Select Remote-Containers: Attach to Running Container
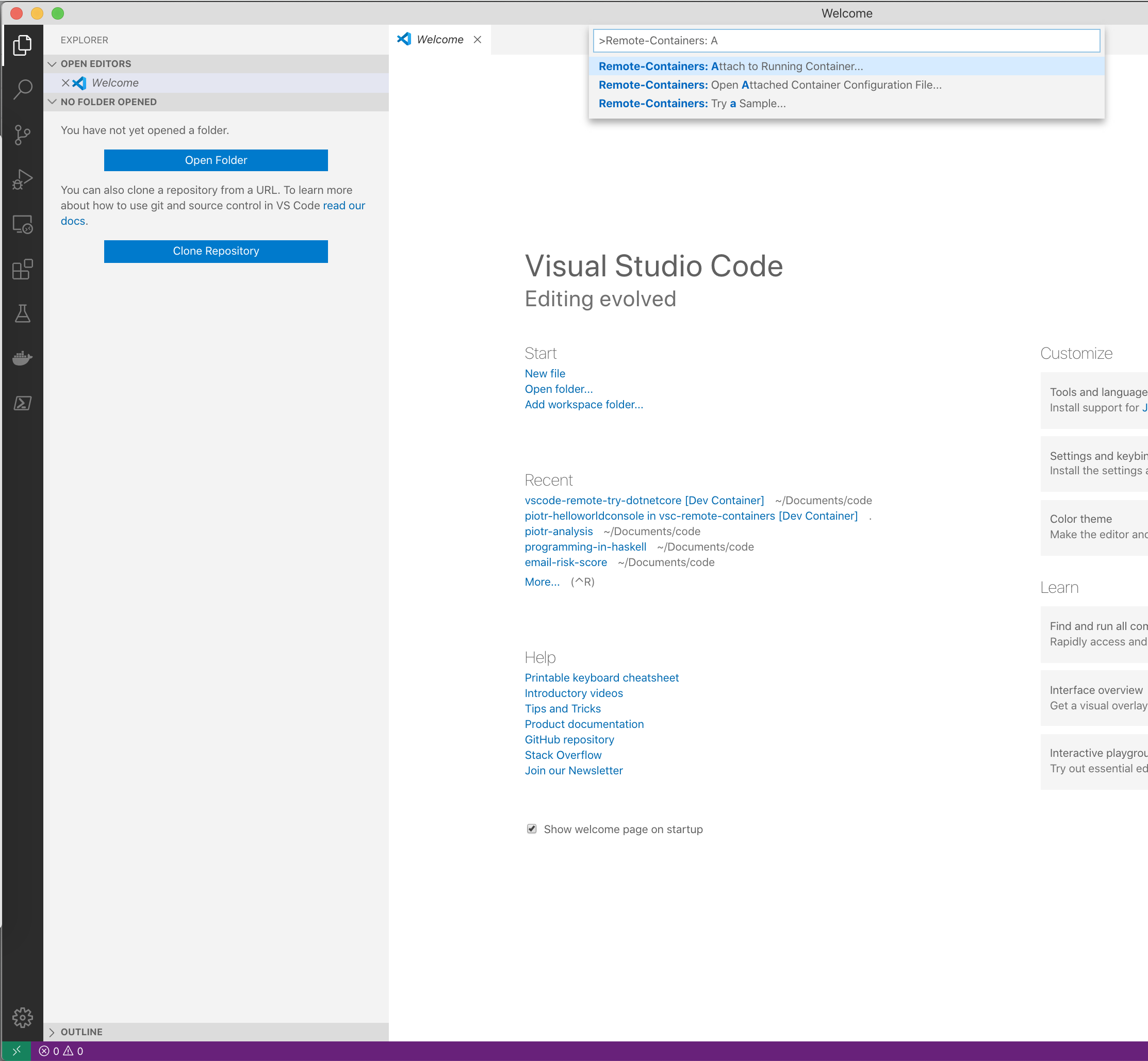Screen dimensions: 1148x1061 point(731,66)
